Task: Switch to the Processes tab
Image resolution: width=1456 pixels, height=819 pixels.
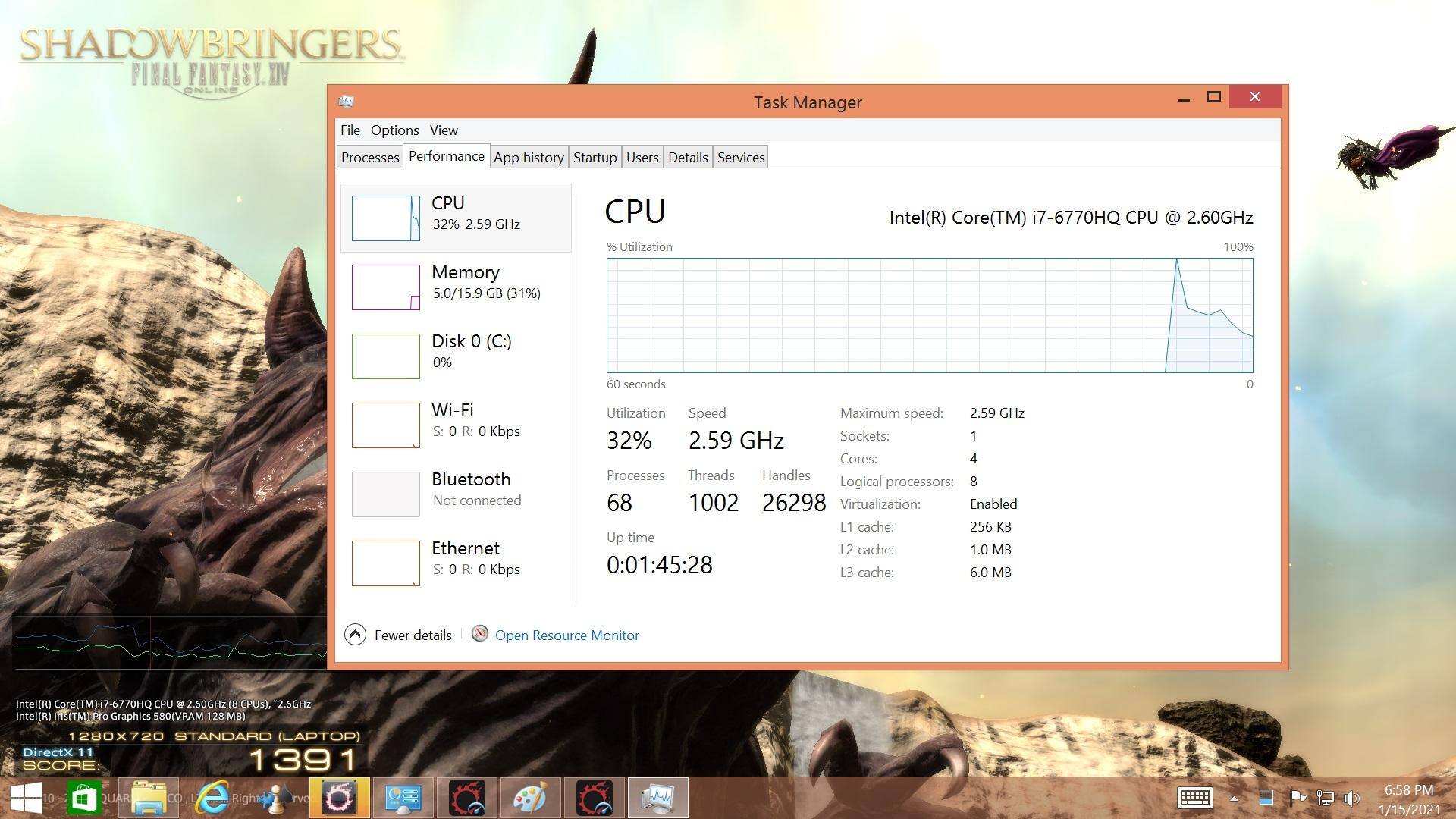Action: coord(370,158)
